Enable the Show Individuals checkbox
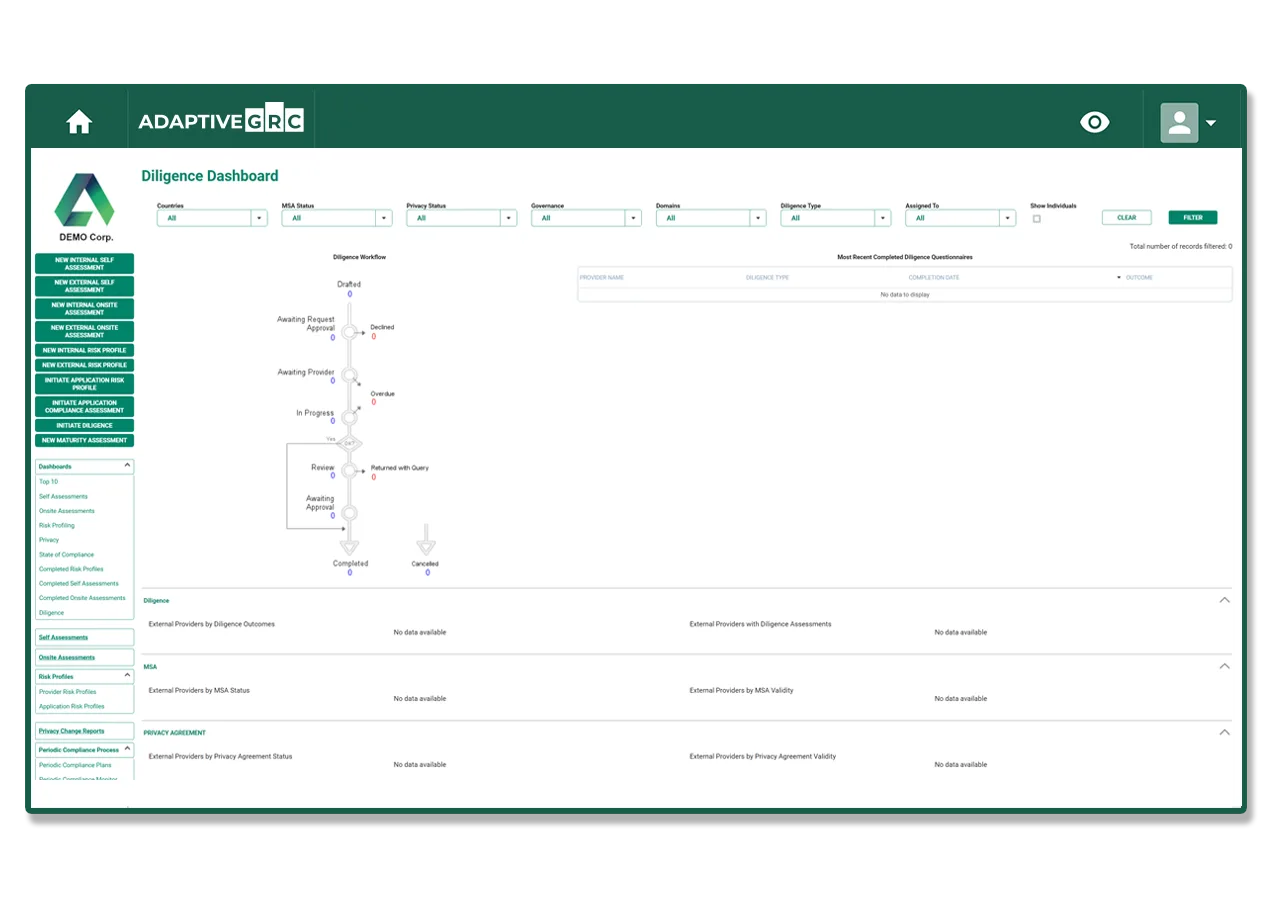 click(1036, 219)
